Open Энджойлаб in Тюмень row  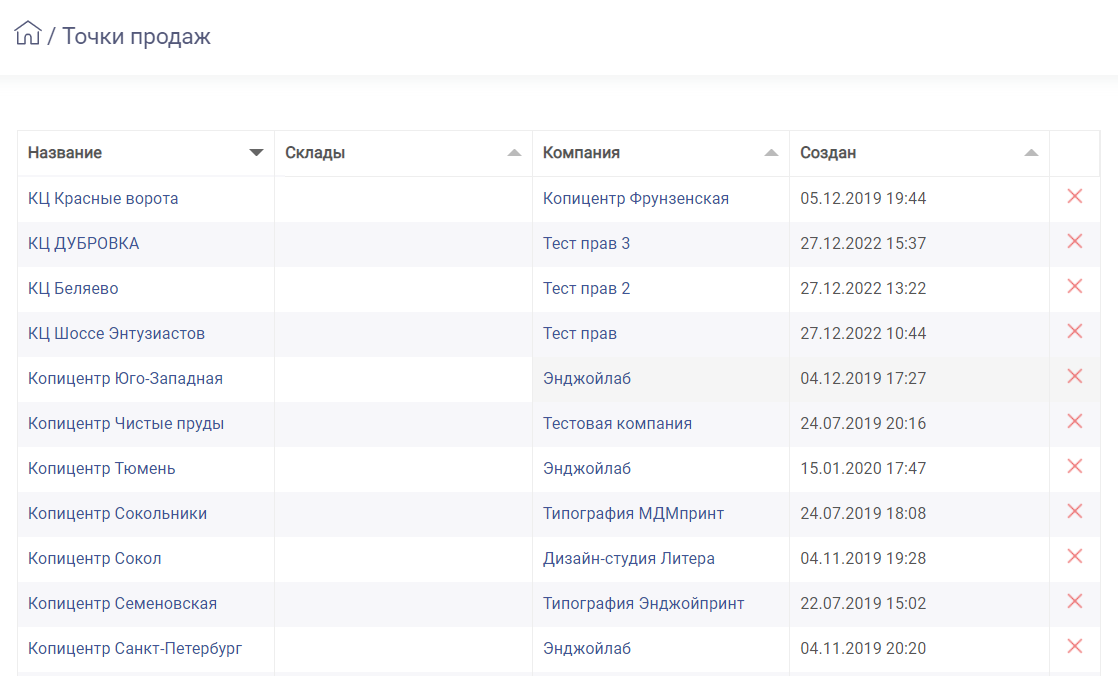[587, 468]
